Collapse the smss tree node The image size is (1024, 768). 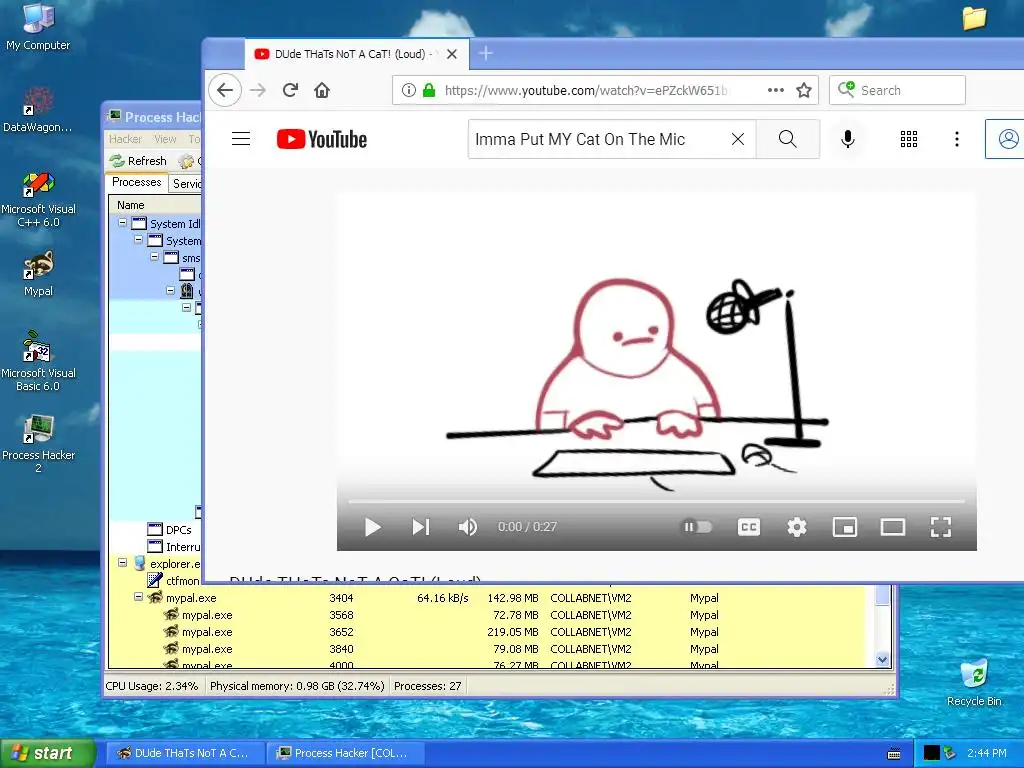(154, 257)
